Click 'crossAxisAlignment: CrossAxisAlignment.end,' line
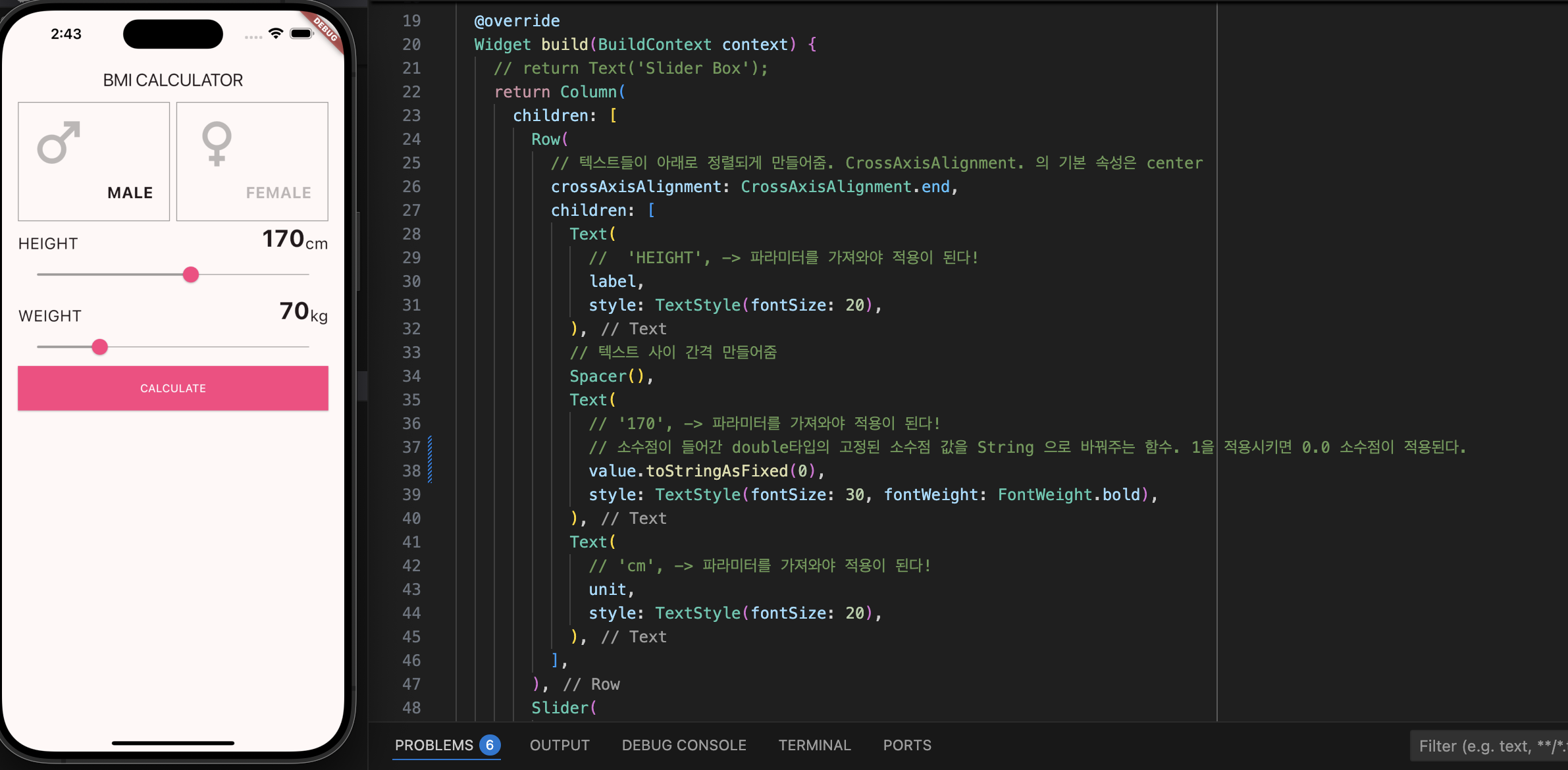The width and height of the screenshot is (1568, 770). 754,187
